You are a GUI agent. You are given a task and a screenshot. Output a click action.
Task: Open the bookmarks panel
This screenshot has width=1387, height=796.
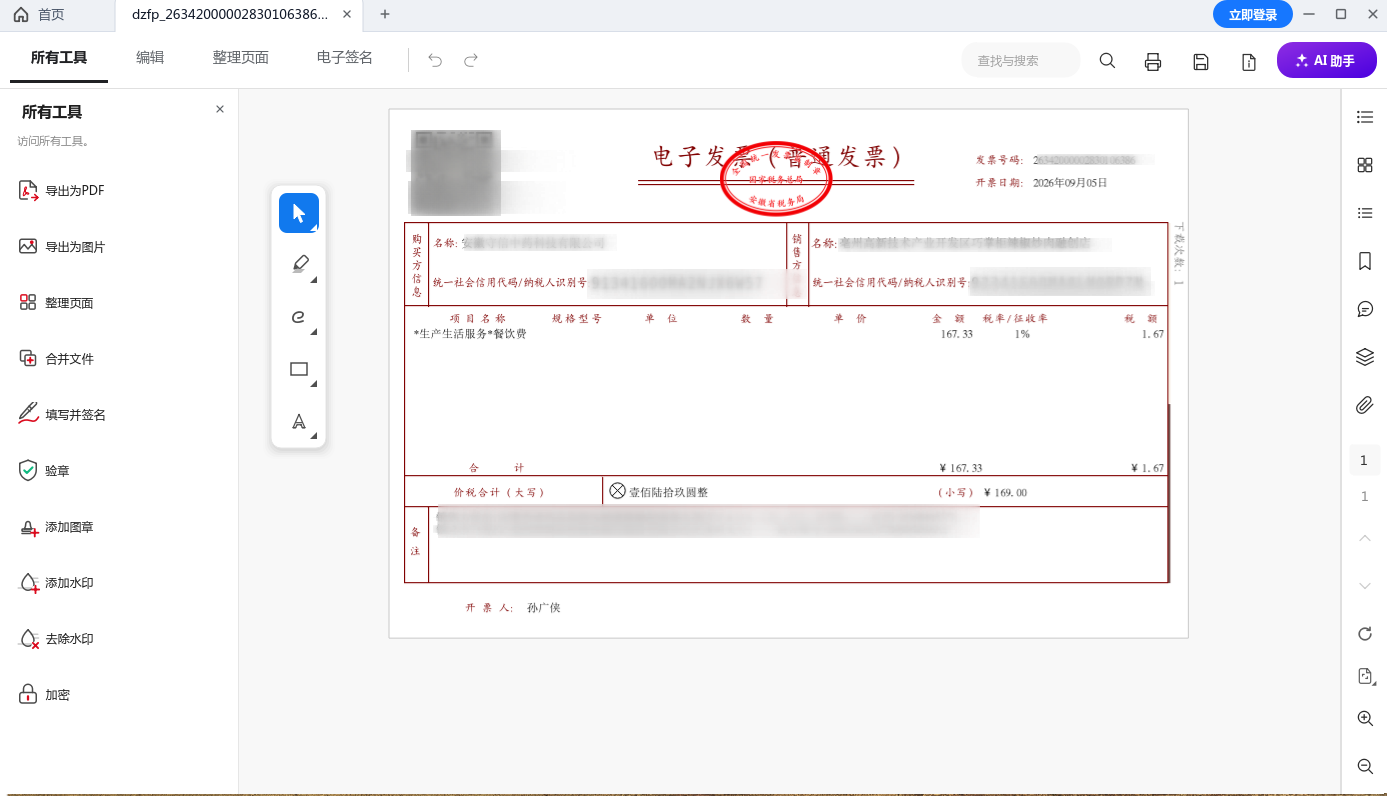click(x=1365, y=261)
